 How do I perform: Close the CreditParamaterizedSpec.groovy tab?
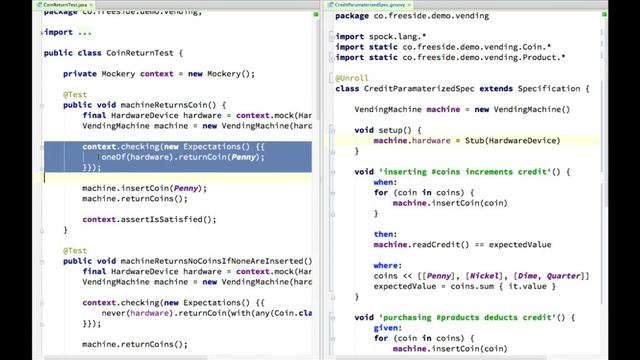(x=409, y=5)
